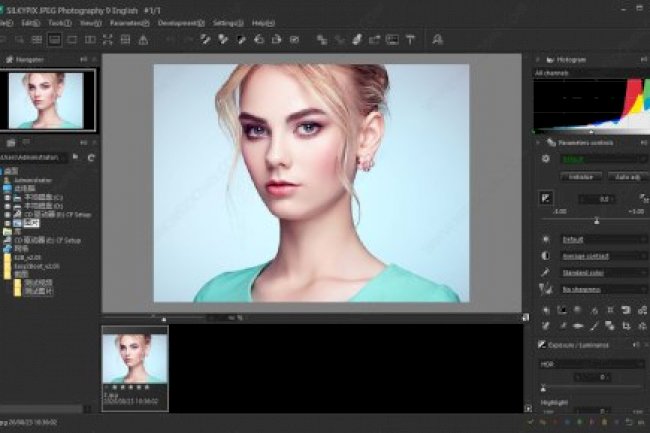
Task: Click the sharpness icon beside No sharpness
Action: [x=545, y=288]
